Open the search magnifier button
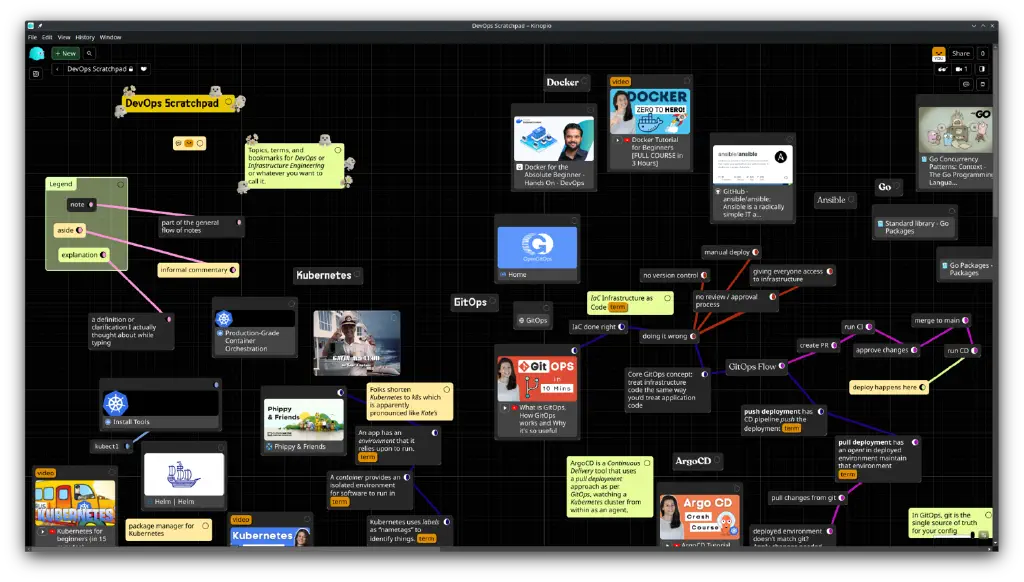Image resolution: width=1024 pixels, height=582 pixels. coord(89,54)
